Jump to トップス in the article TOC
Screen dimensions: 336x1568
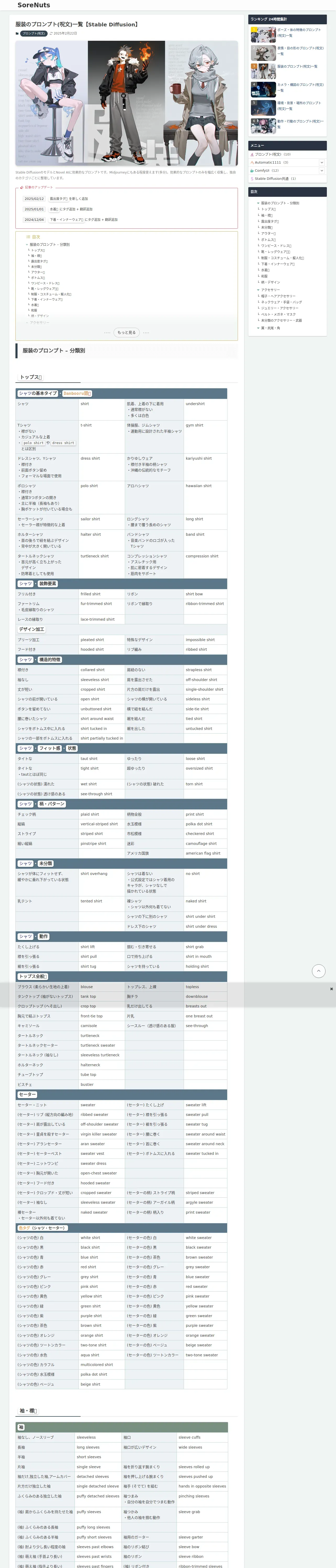pos(38,250)
